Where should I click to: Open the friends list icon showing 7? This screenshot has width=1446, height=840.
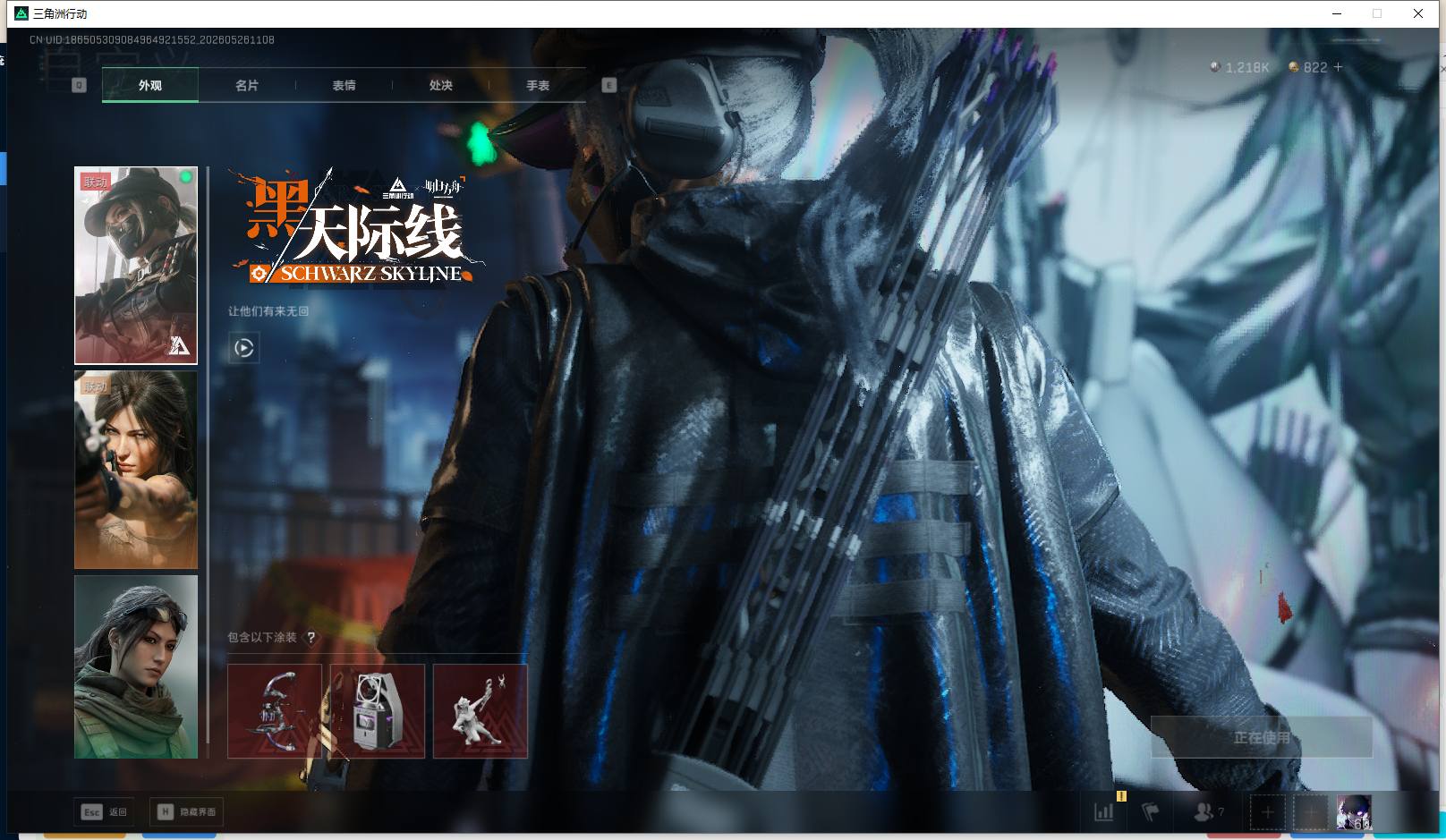pos(1209,812)
